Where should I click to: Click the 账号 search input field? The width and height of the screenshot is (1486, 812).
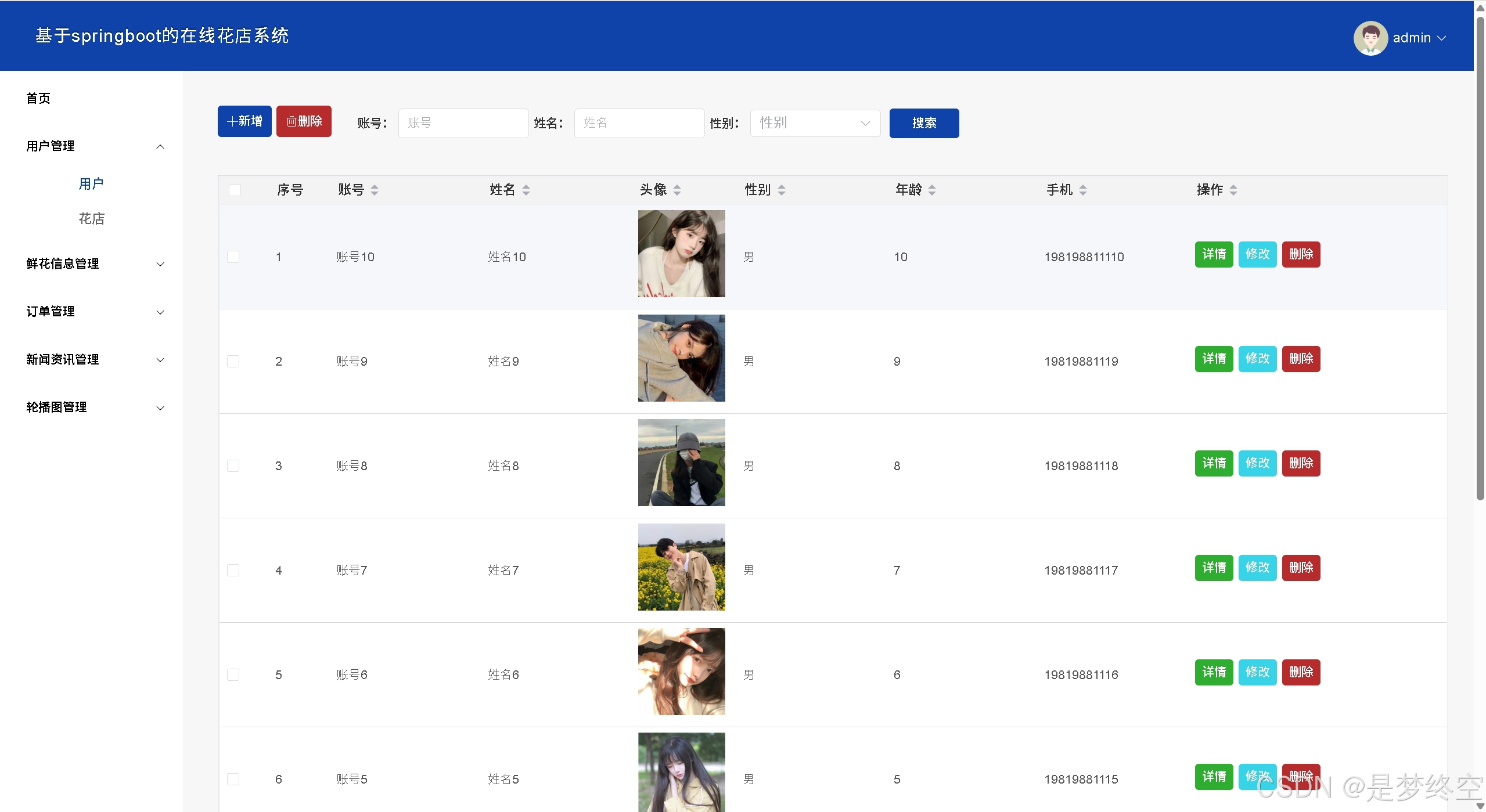click(463, 123)
